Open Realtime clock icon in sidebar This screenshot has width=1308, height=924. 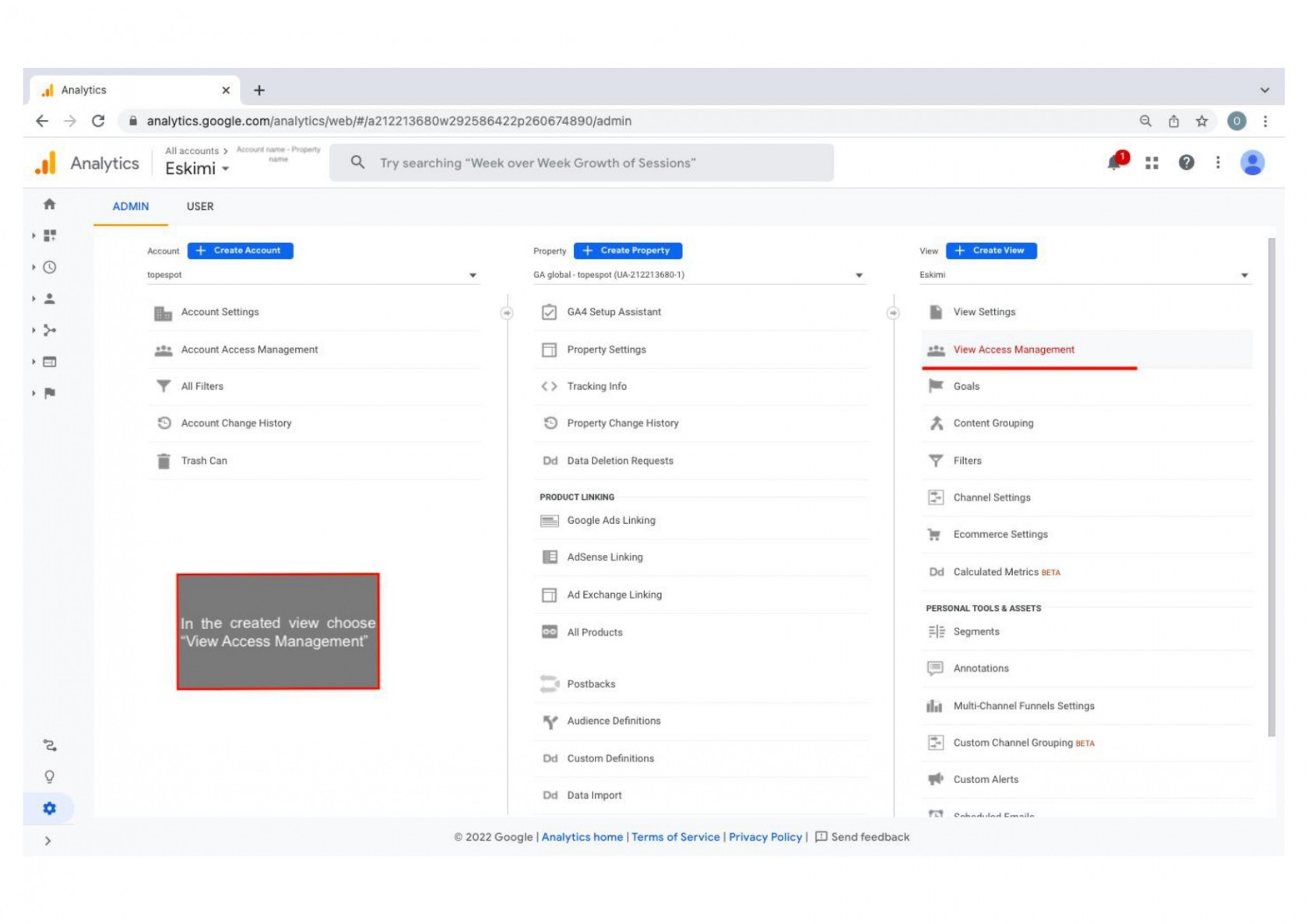[50, 267]
